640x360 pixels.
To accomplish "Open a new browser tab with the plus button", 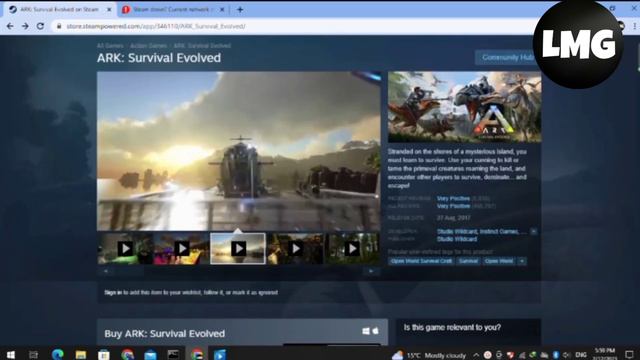I will click(x=240, y=9).
